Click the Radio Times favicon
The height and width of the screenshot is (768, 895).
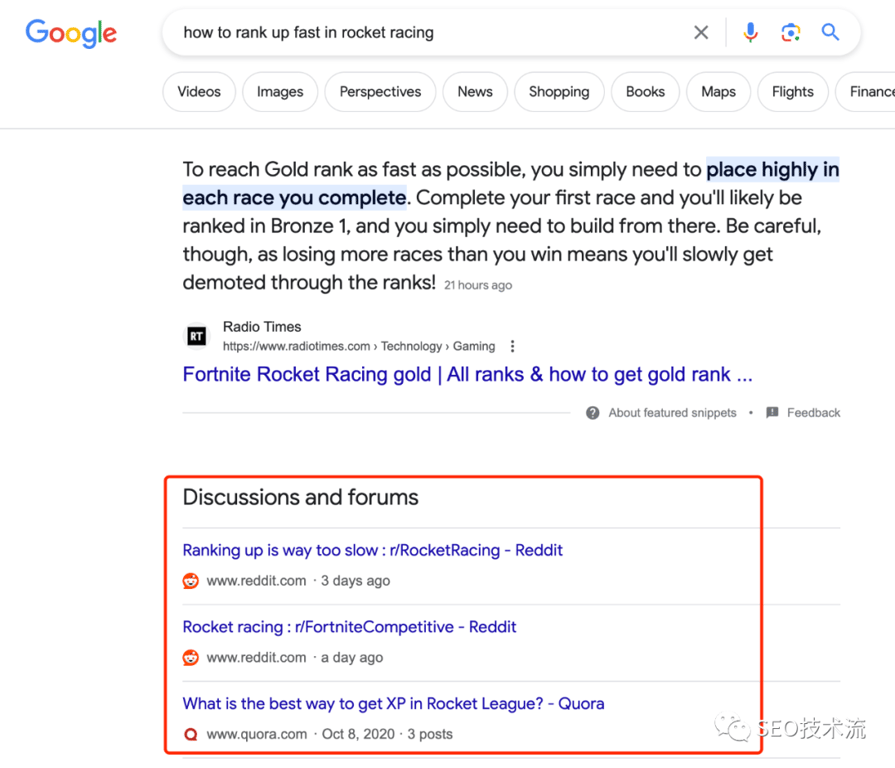[197, 337]
